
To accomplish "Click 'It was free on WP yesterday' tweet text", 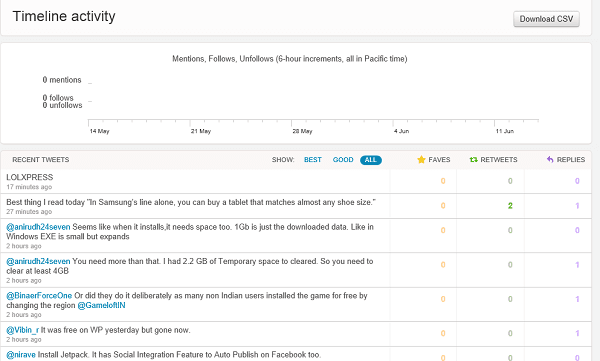I will [x=116, y=330].
